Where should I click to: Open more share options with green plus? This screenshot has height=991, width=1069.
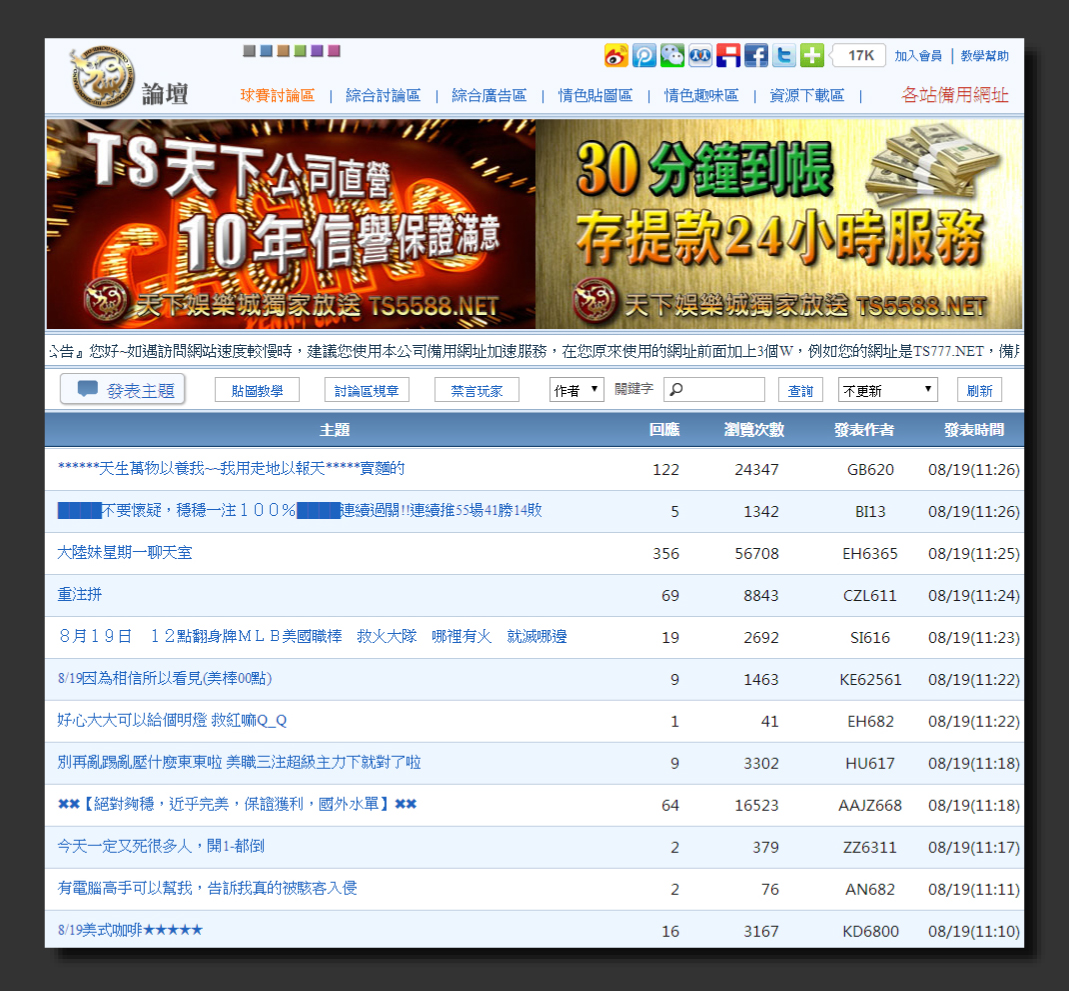pos(811,55)
